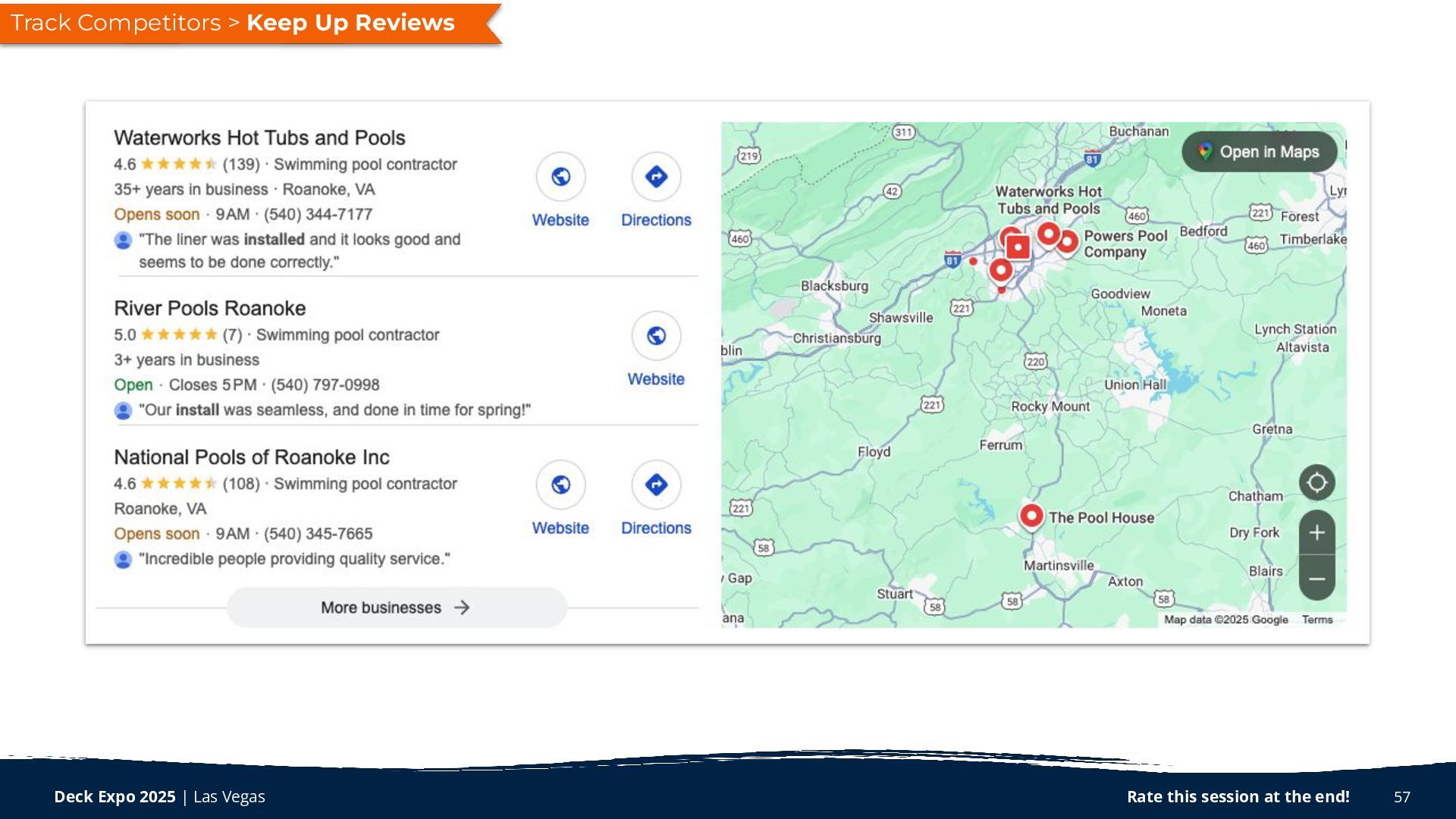Expand More businesses list
The height and width of the screenshot is (819, 1456).
[396, 607]
